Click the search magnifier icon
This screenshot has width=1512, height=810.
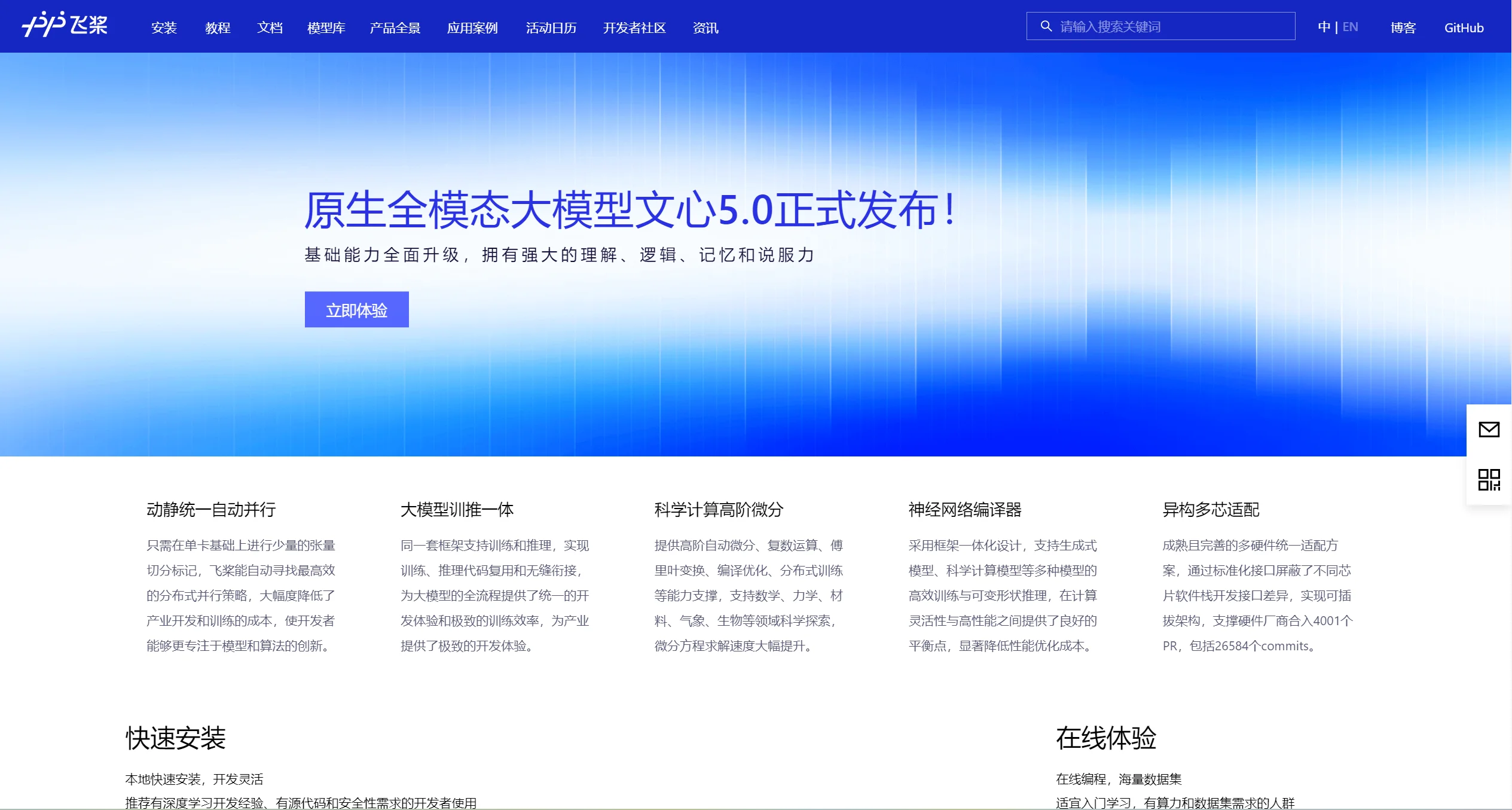tap(1046, 26)
